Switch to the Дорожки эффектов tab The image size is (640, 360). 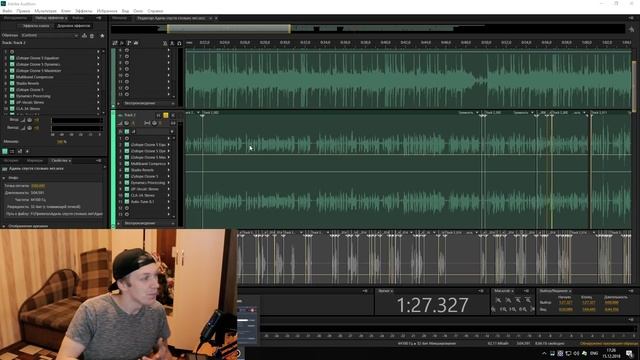pyautogui.click(x=73, y=26)
